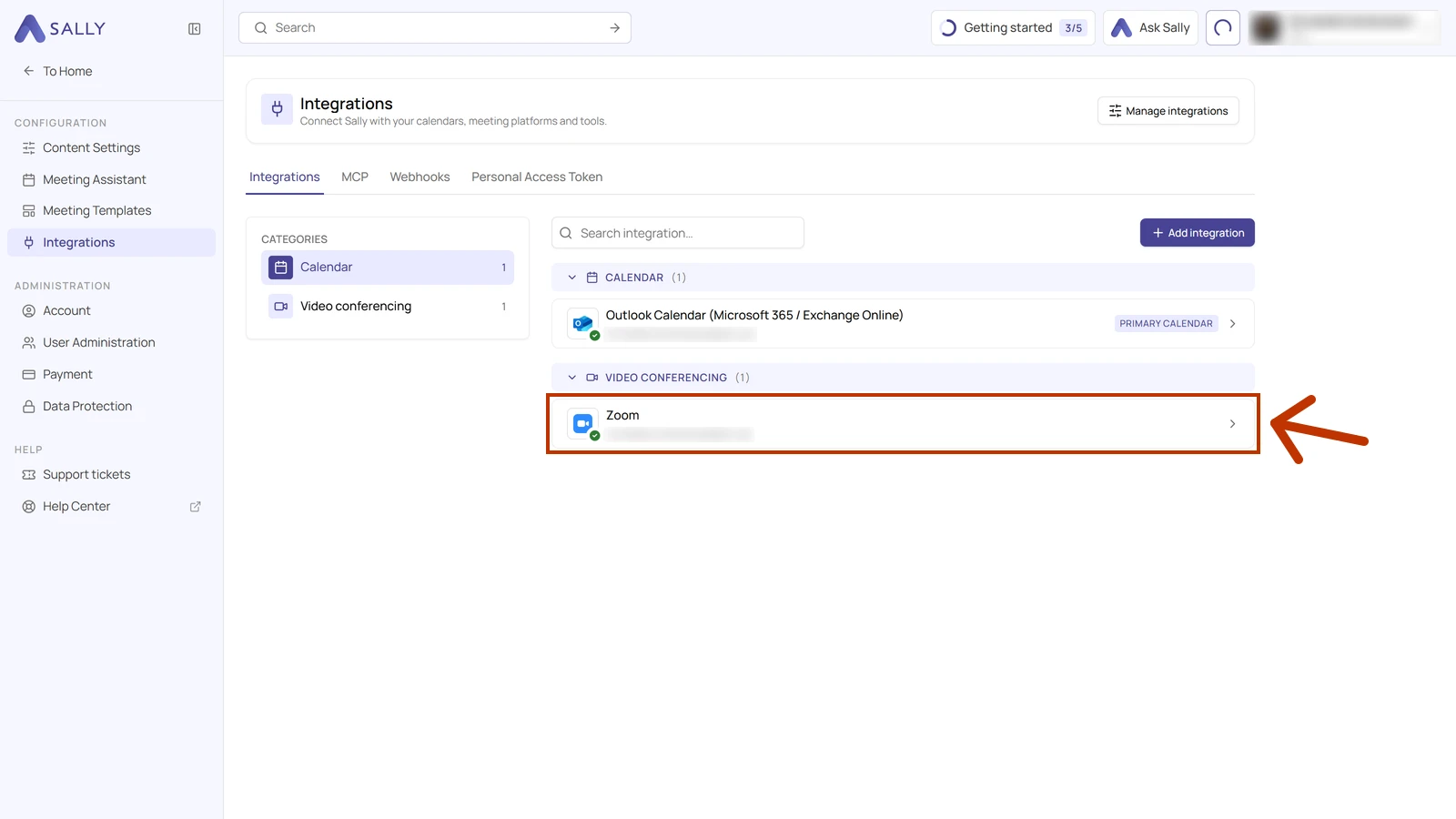Click the external link icon beside Help Center
Viewport: 1456px width, 819px height.
click(195, 507)
